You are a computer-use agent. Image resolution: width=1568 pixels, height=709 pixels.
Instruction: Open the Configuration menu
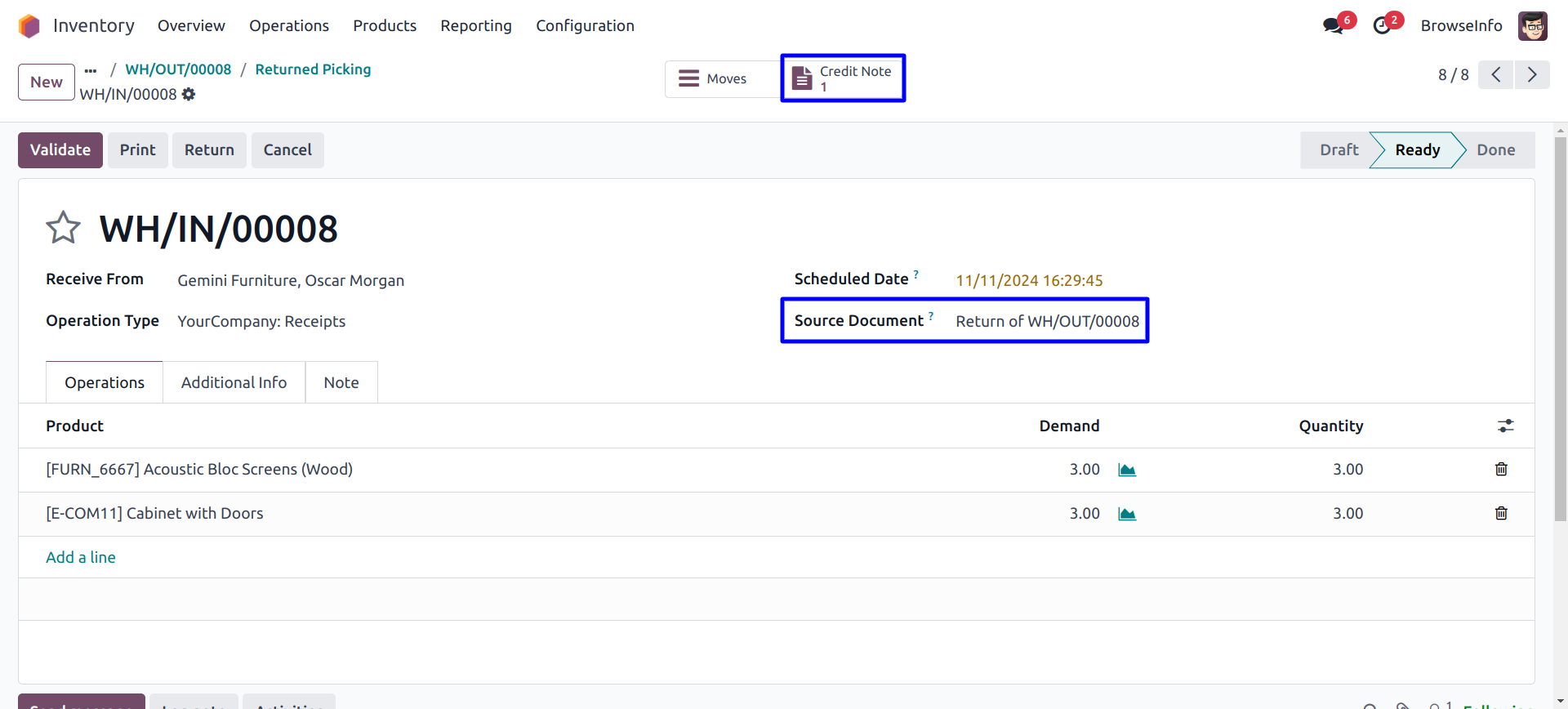[x=585, y=26]
